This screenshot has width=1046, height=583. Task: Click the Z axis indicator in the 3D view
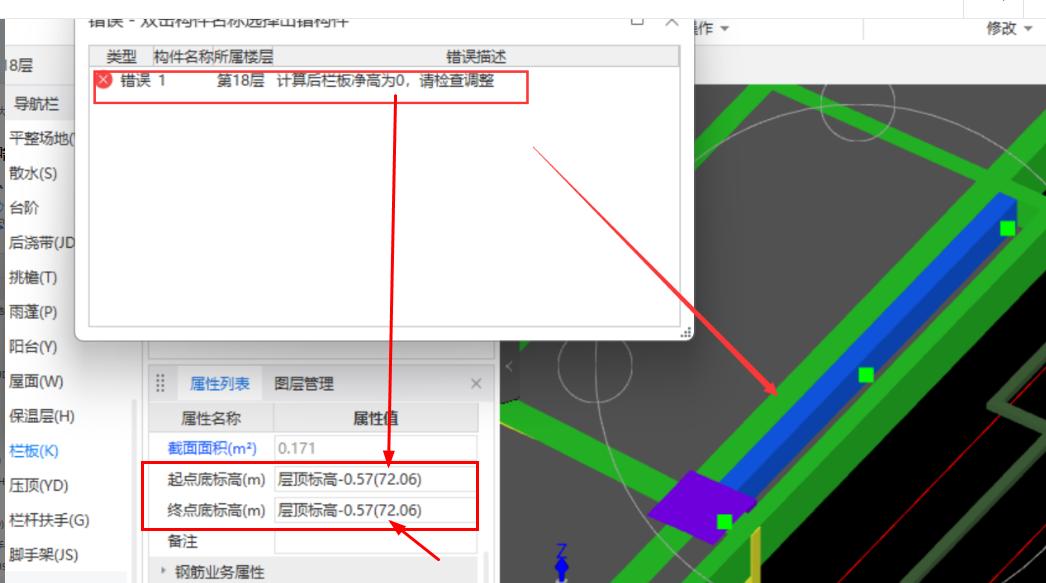point(562,562)
